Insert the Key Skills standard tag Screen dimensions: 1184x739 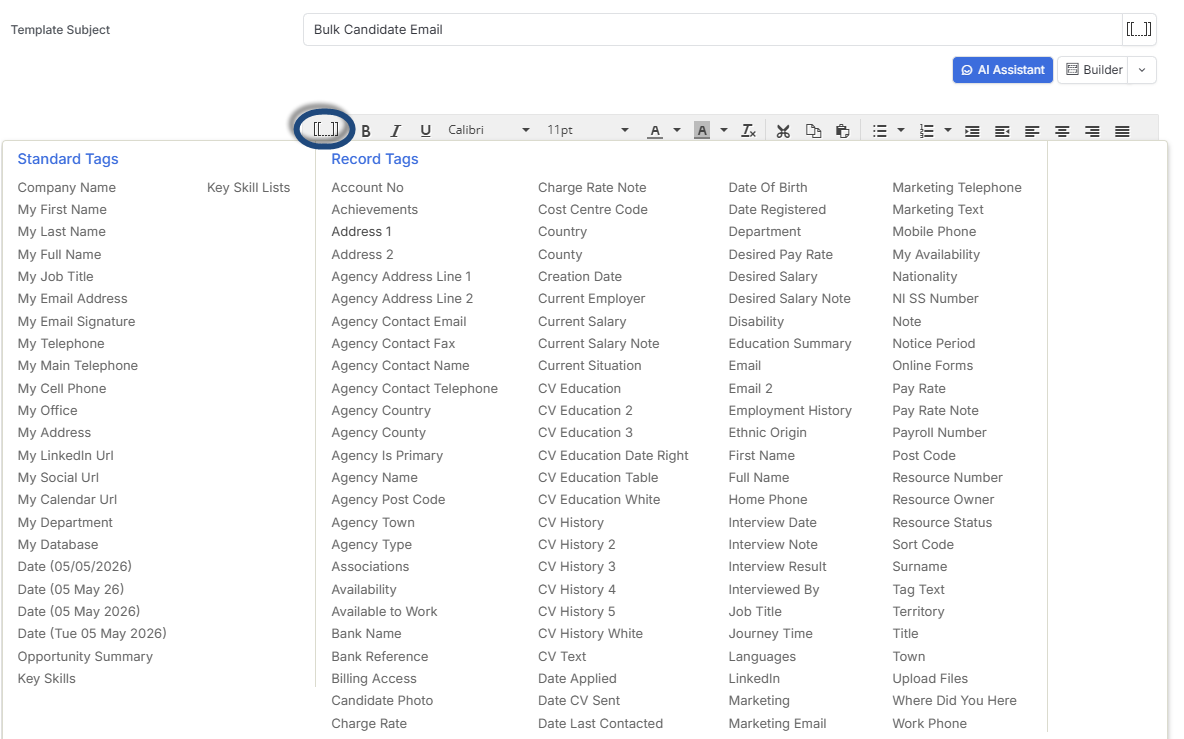coord(46,679)
